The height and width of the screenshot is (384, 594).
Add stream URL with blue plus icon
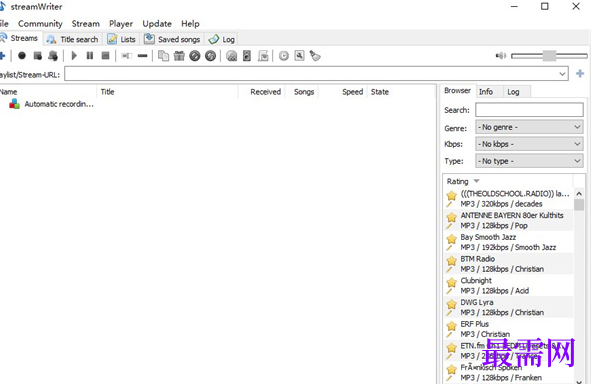point(580,73)
